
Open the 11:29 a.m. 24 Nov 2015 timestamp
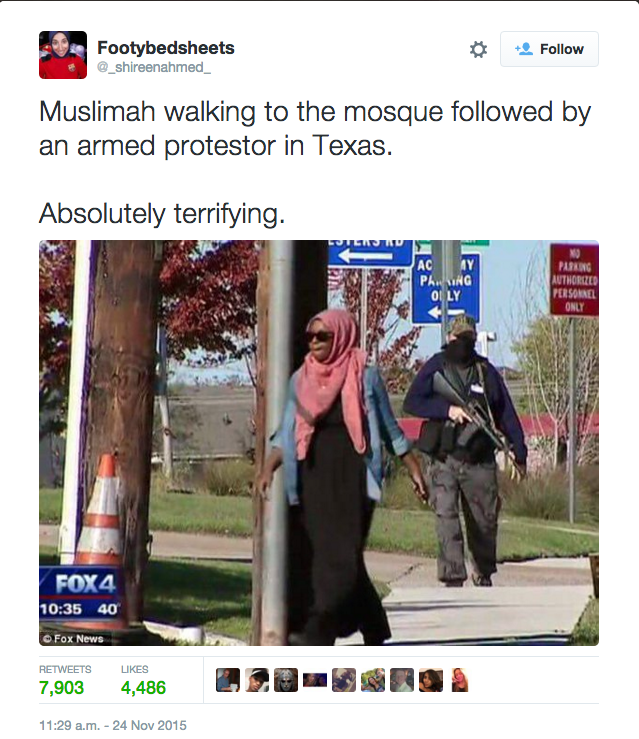[x=113, y=725]
